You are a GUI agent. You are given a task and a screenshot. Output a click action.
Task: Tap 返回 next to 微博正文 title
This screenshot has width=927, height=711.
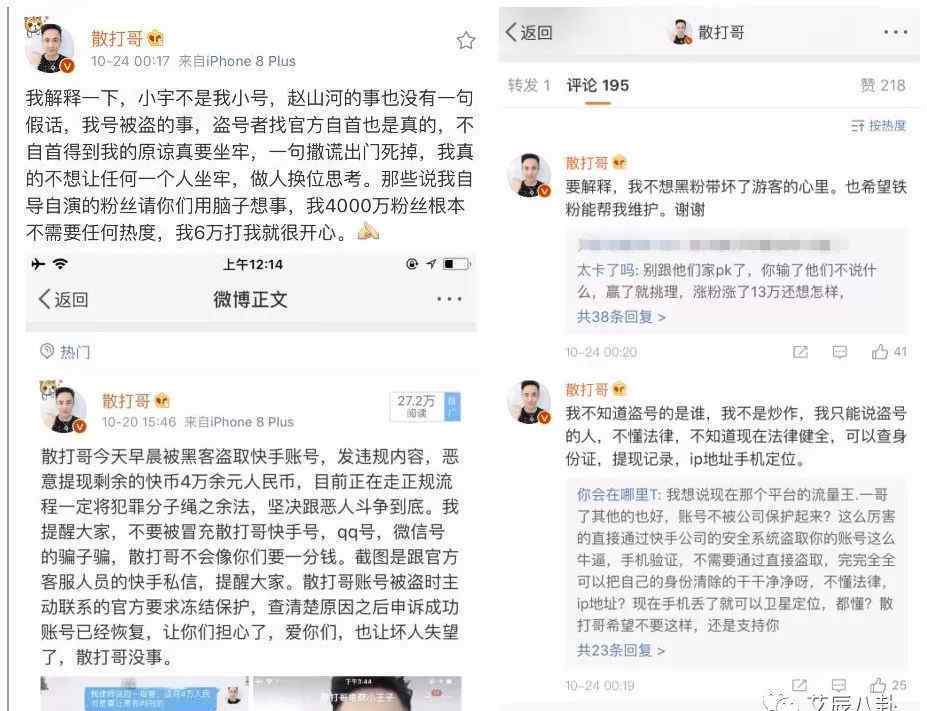[63, 299]
